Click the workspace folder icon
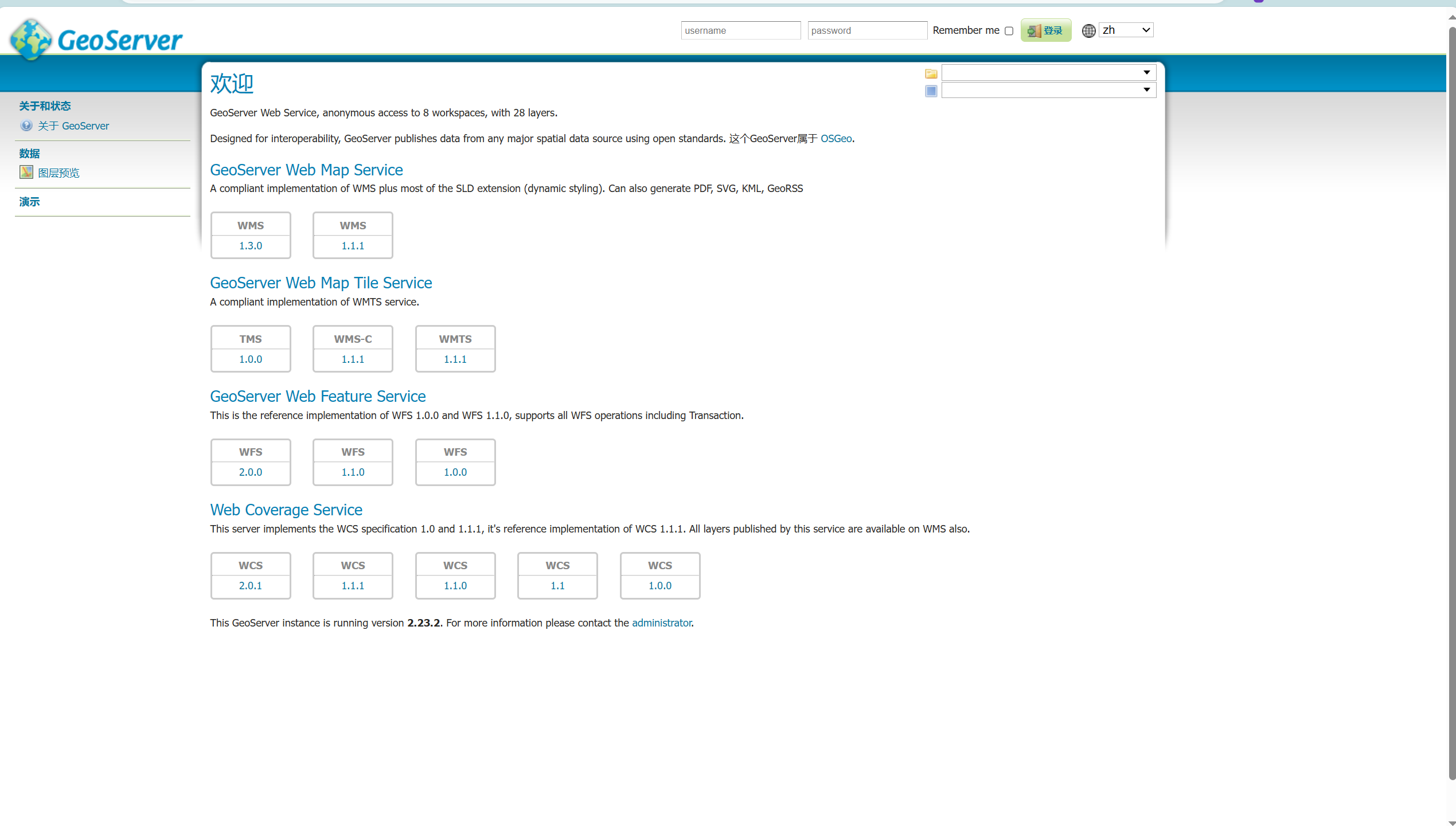 click(931, 73)
